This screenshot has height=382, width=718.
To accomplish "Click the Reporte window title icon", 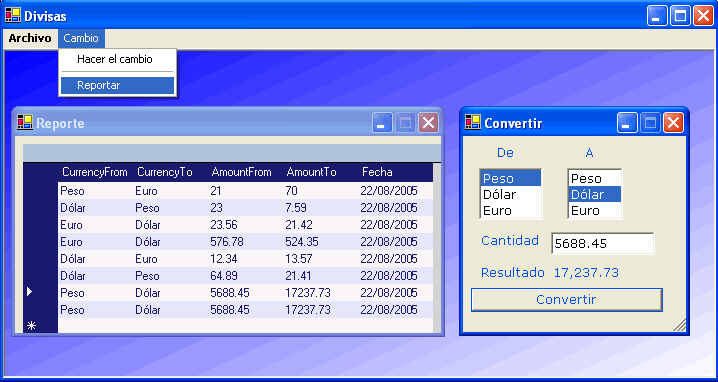I will point(25,122).
